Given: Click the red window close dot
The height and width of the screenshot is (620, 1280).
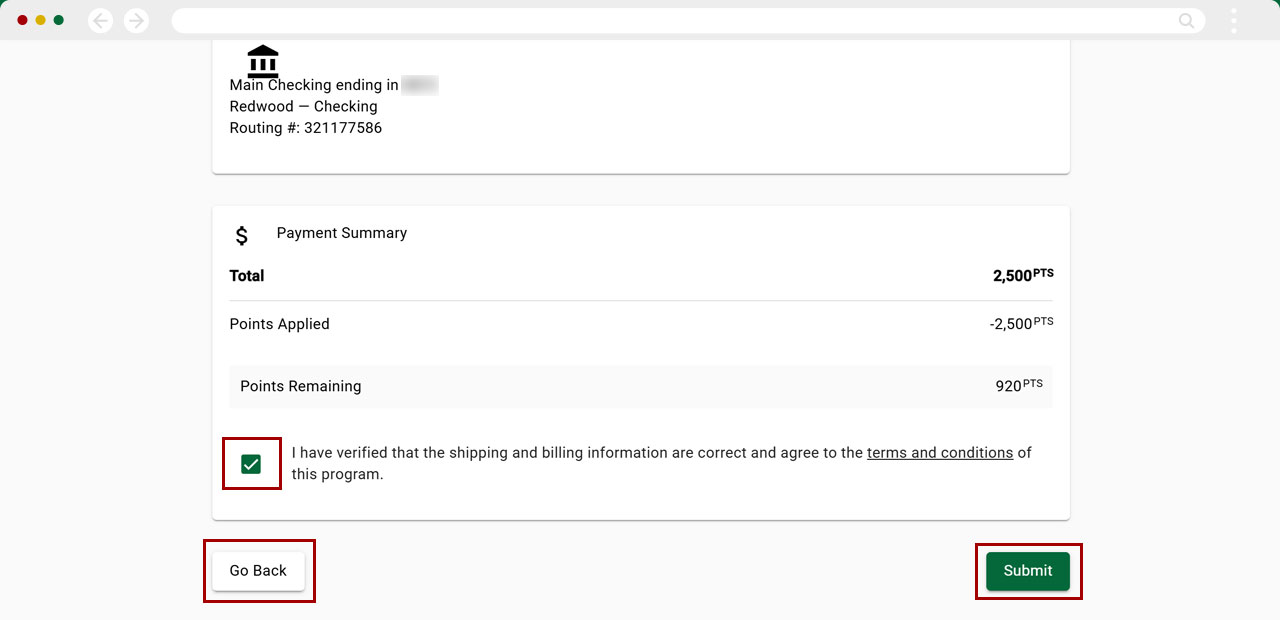Looking at the screenshot, I should [x=23, y=20].
